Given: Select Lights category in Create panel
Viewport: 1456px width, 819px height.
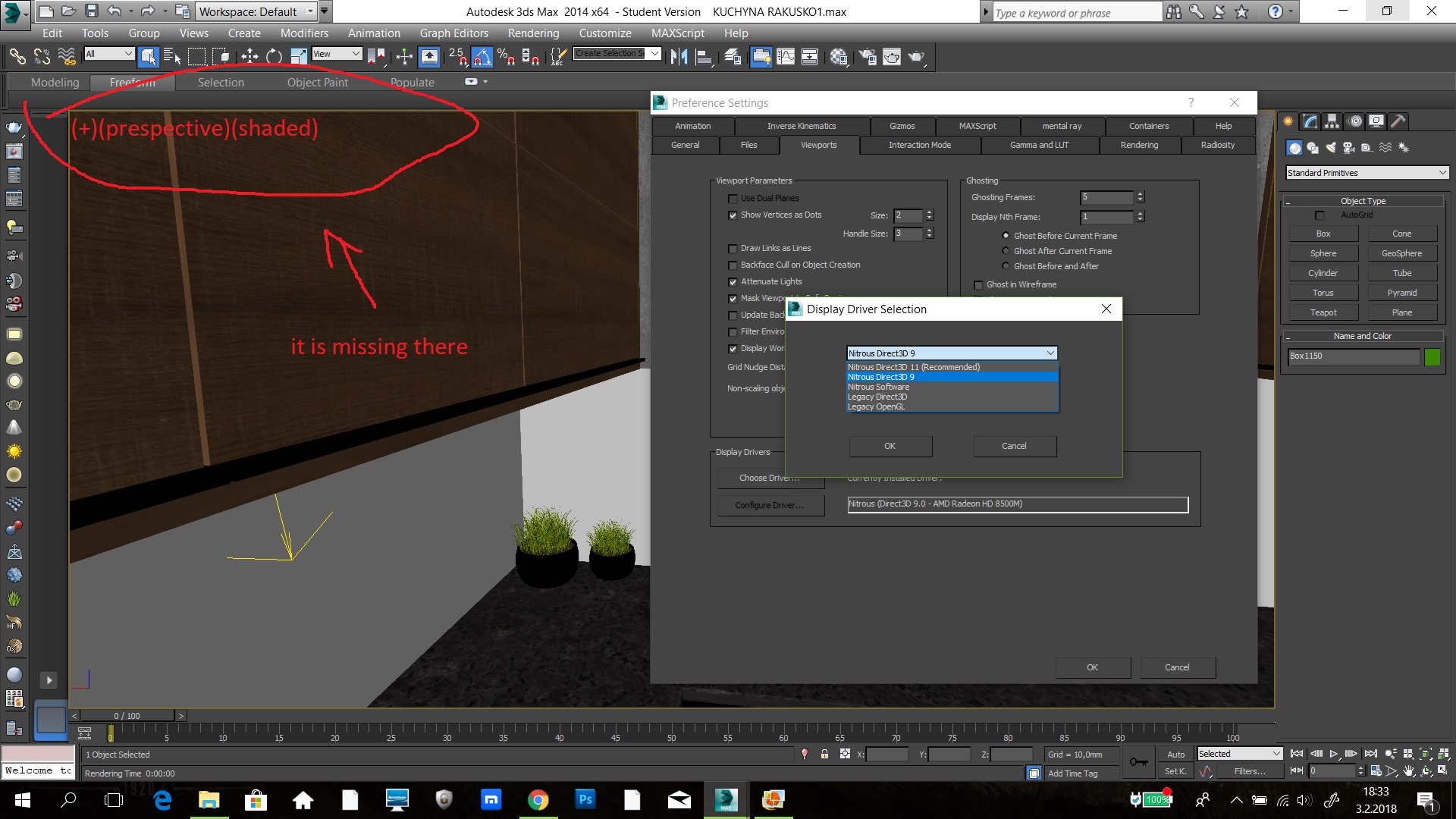Looking at the screenshot, I should coord(1331,148).
